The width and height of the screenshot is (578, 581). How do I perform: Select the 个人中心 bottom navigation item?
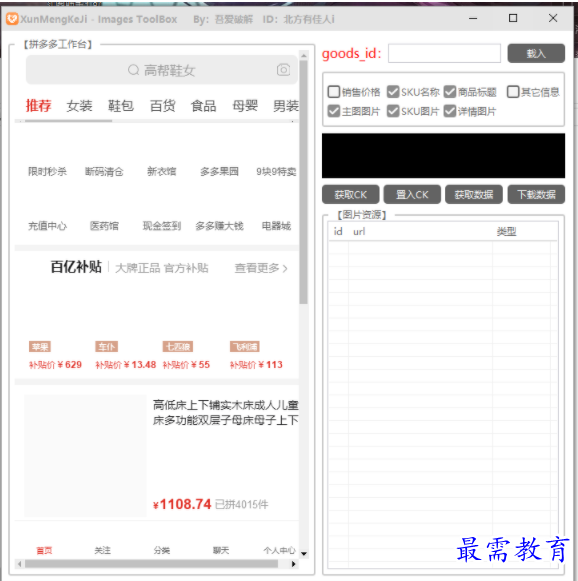click(279, 550)
